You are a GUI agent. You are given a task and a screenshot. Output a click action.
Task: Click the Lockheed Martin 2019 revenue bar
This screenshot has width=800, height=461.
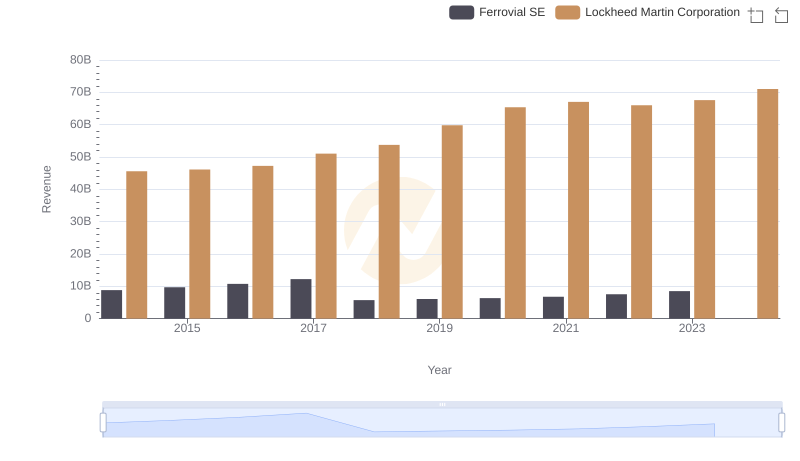point(452,222)
